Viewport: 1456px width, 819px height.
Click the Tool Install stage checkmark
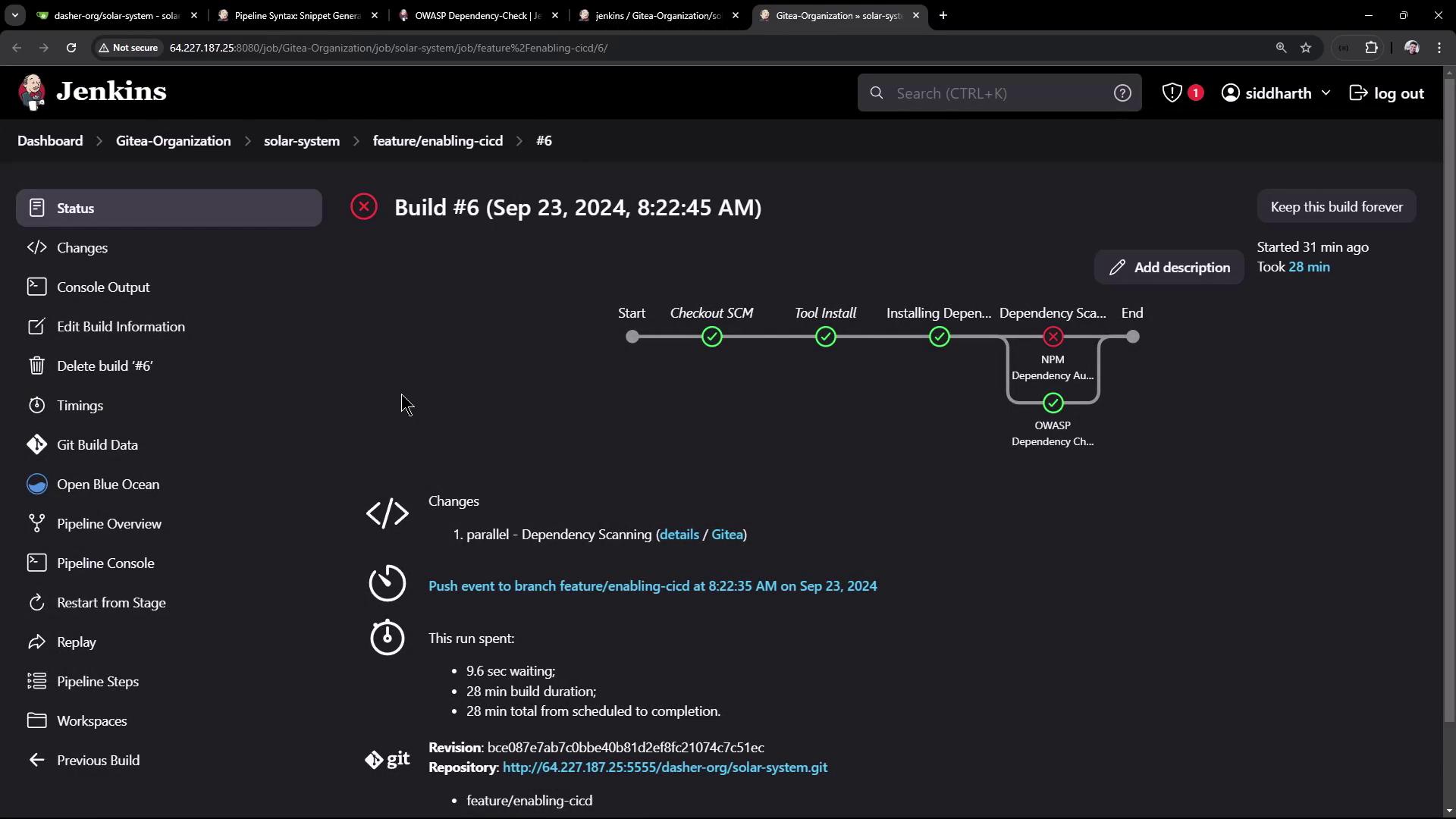(825, 337)
